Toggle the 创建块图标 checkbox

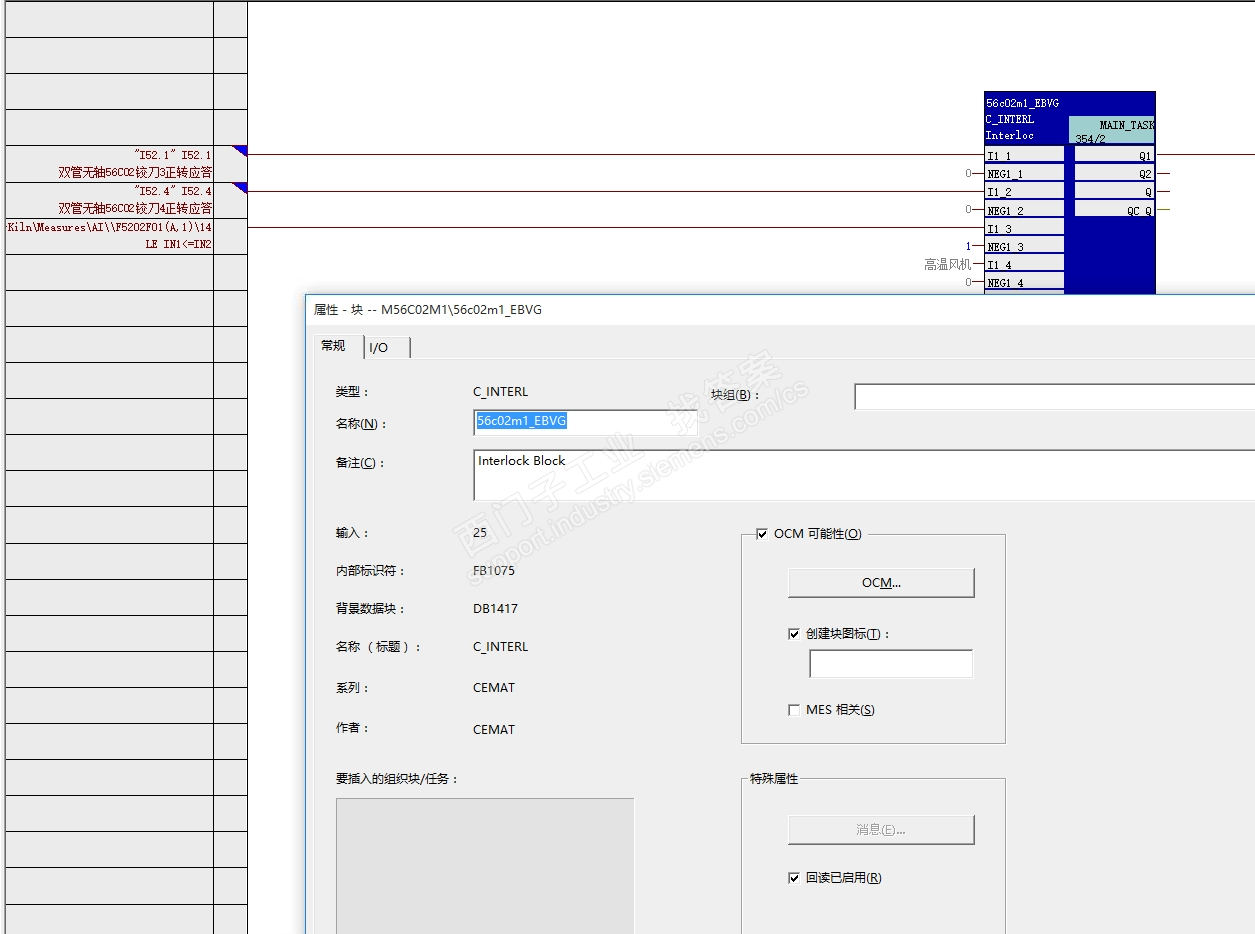point(794,634)
